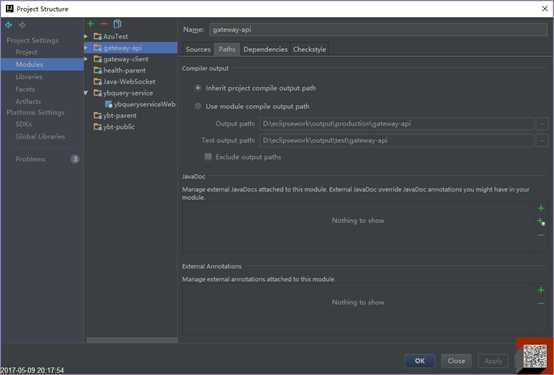
Task: Collapse the ybquery-service module node
Action: tap(86, 93)
